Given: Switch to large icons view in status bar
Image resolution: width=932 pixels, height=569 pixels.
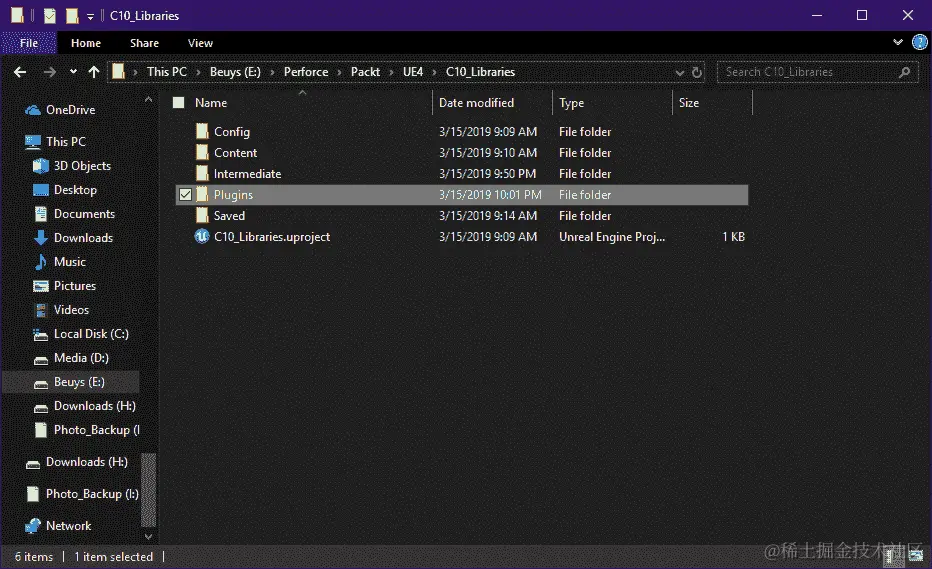Looking at the screenshot, I should (x=915, y=556).
